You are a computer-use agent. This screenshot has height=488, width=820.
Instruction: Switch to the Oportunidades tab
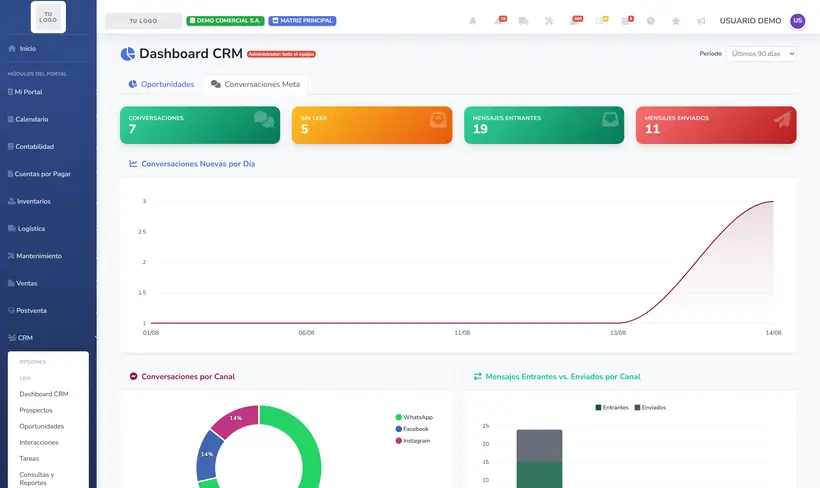tap(161, 84)
